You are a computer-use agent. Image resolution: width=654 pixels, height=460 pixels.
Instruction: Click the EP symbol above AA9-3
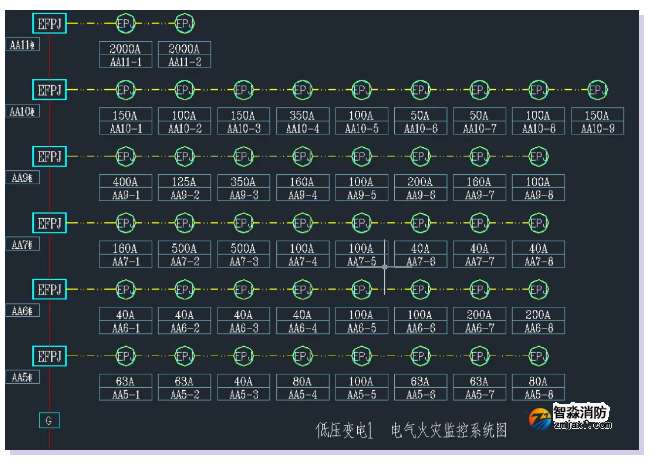pyautogui.click(x=243, y=156)
